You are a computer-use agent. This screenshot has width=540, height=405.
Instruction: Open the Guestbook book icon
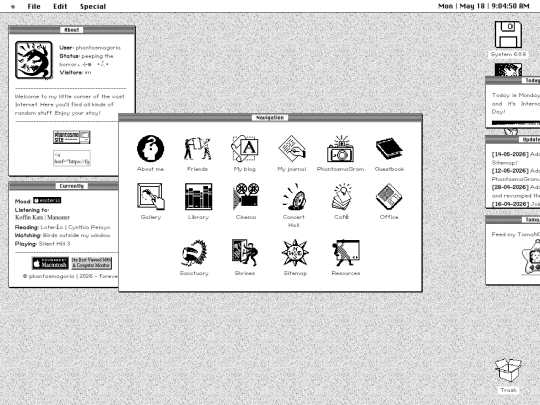[389, 148]
